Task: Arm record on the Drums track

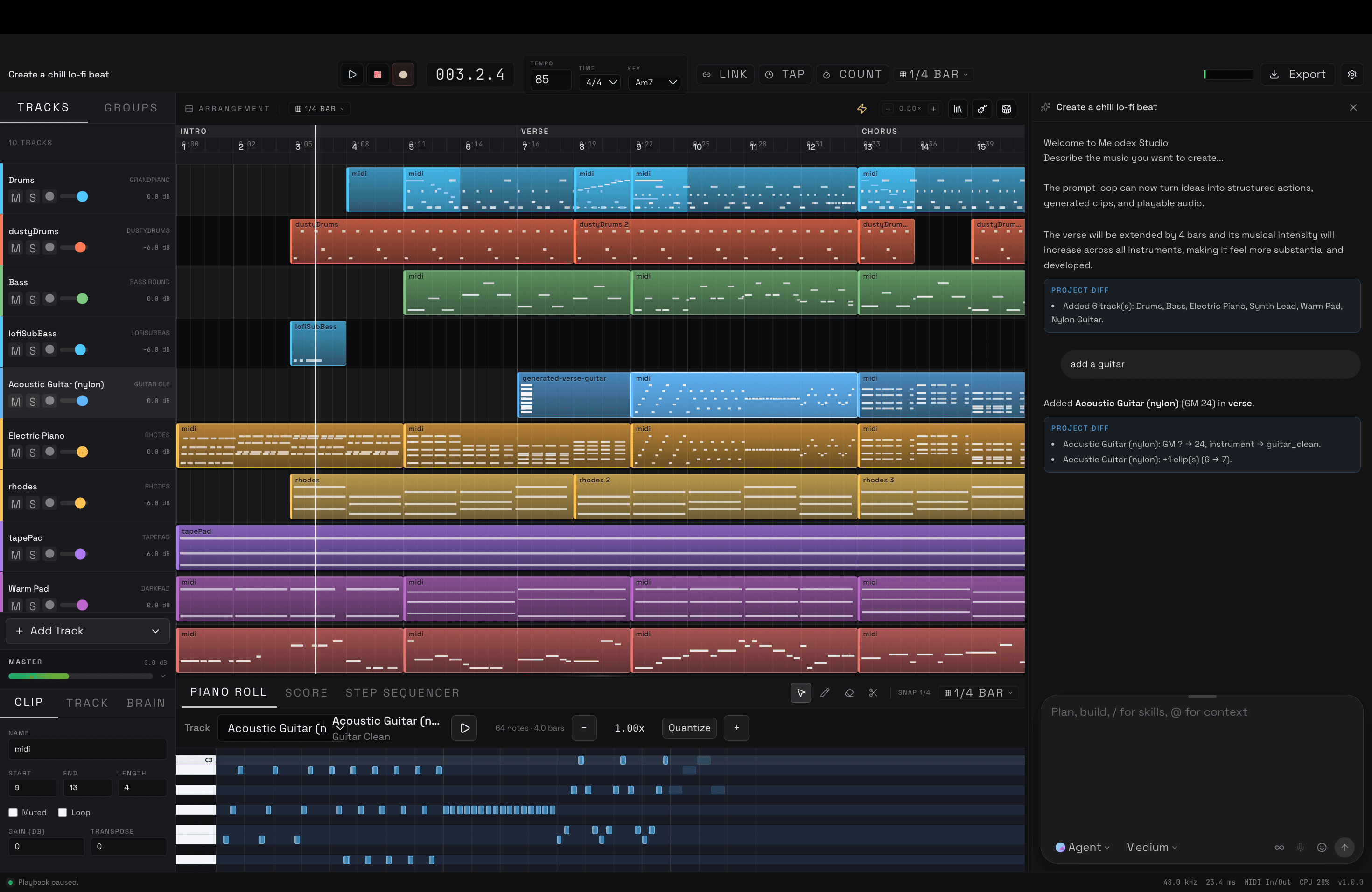Action: (x=50, y=196)
